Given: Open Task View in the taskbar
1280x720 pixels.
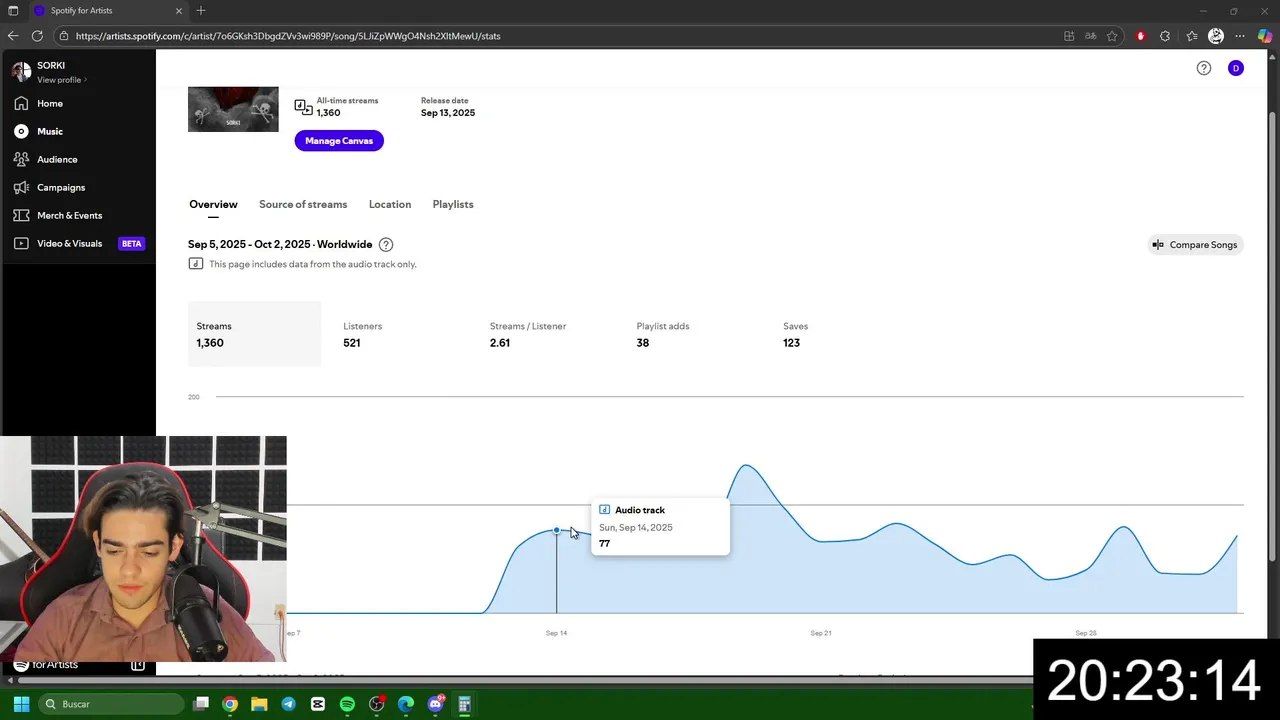Looking at the screenshot, I should [x=201, y=704].
